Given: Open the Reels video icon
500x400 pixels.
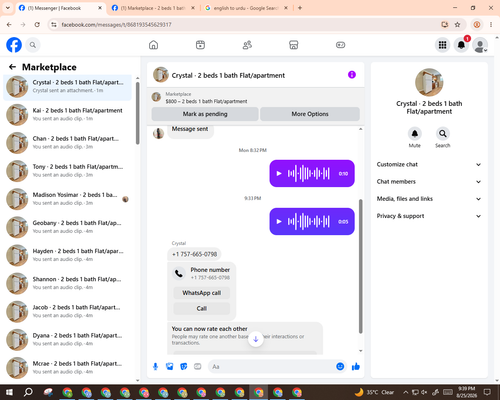Looking at the screenshot, I should pos(200,45).
